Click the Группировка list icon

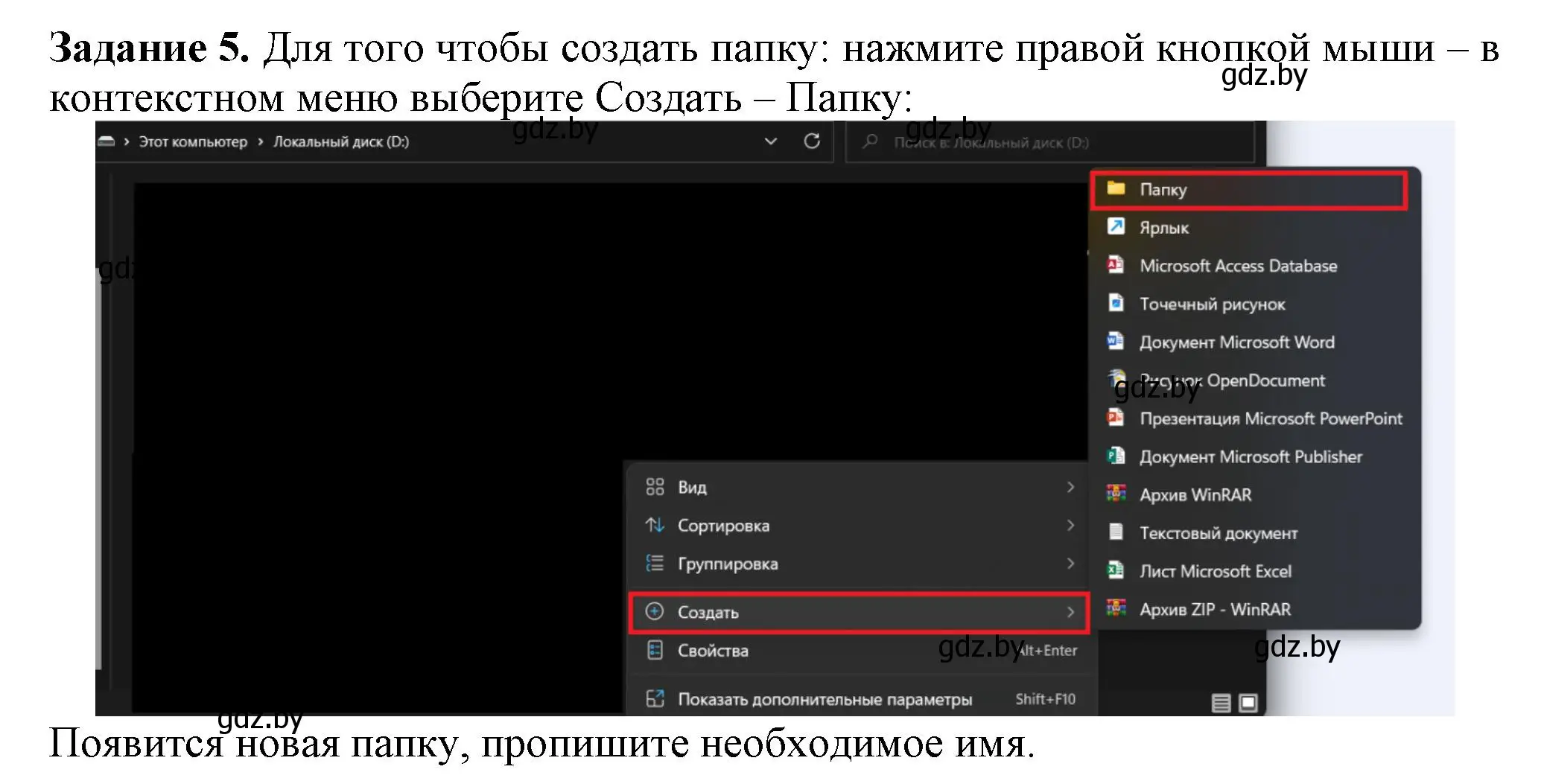point(655,564)
